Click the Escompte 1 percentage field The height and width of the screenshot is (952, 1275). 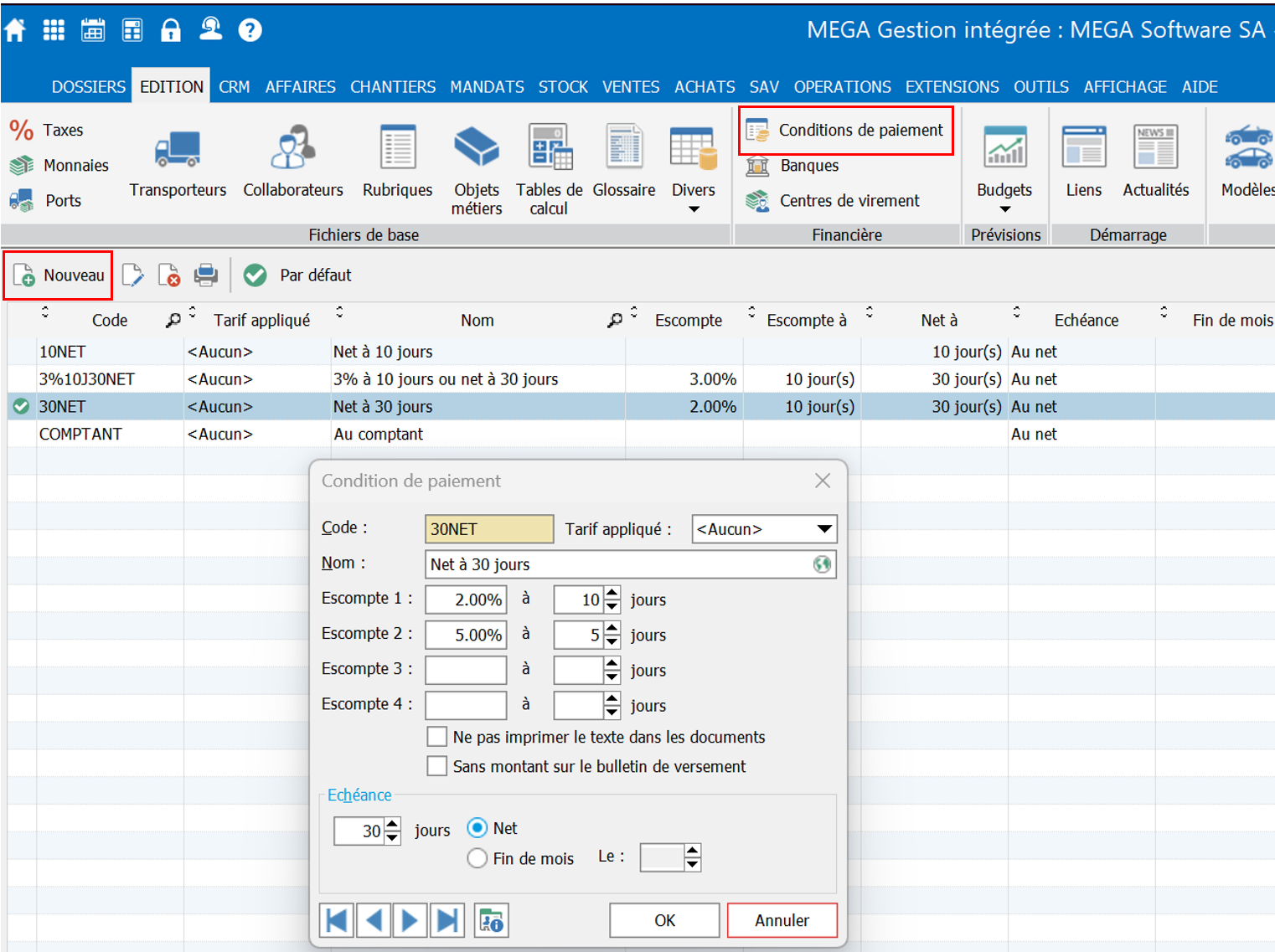point(466,600)
